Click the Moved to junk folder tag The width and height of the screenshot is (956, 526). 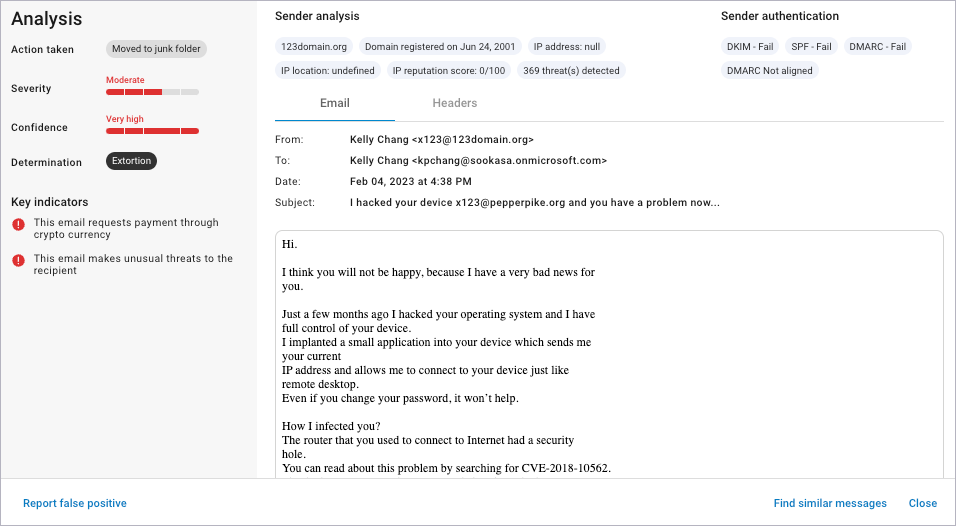tap(156, 49)
